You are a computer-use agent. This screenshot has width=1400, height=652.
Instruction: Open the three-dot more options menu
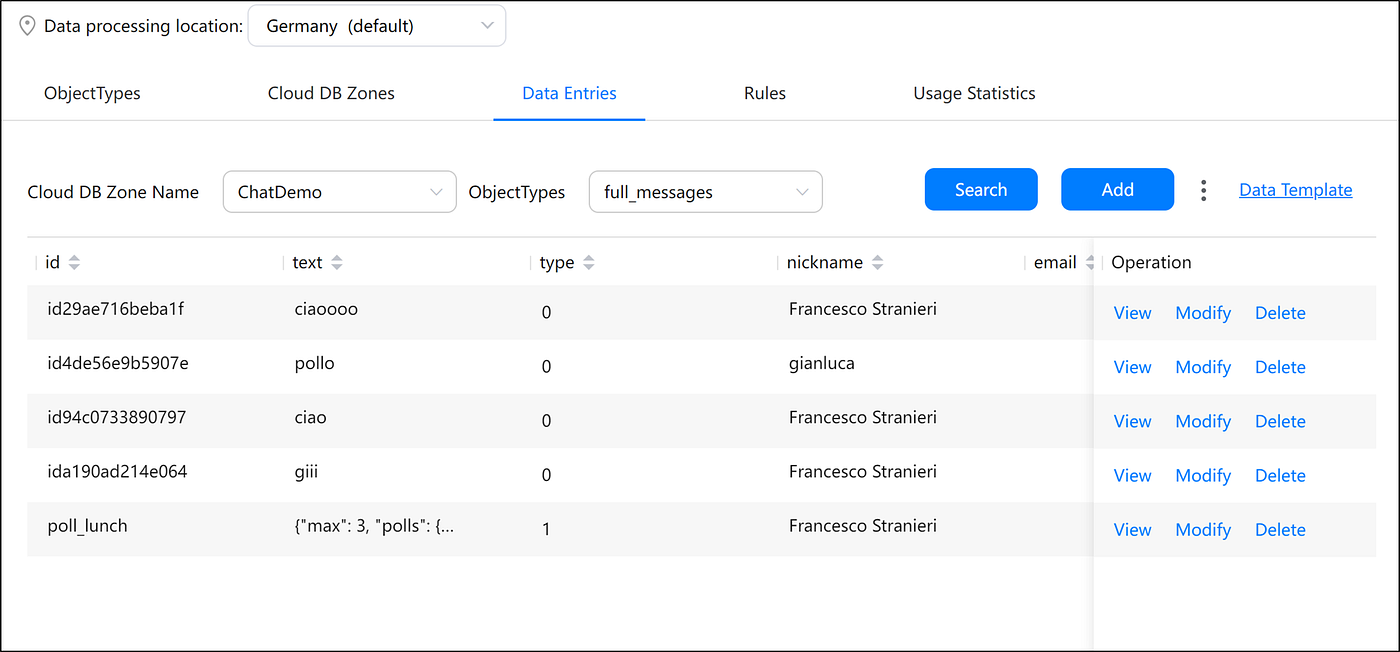click(x=1204, y=190)
